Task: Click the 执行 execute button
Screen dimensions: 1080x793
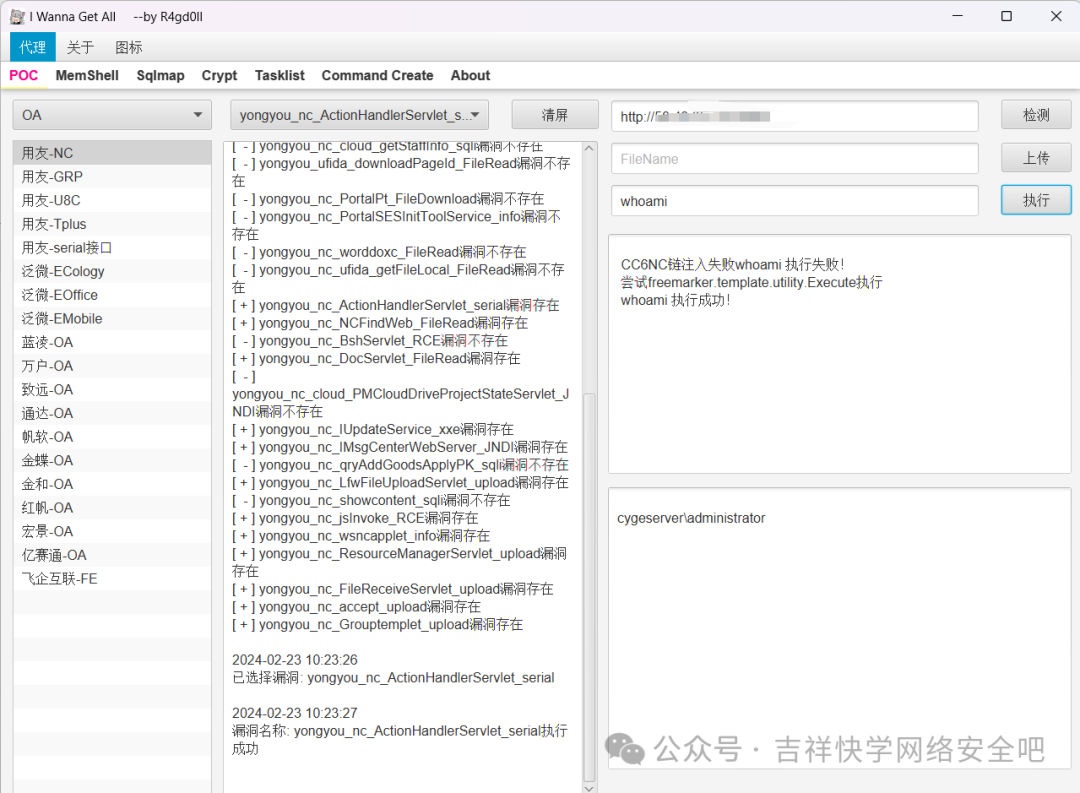Action: pos(1036,200)
